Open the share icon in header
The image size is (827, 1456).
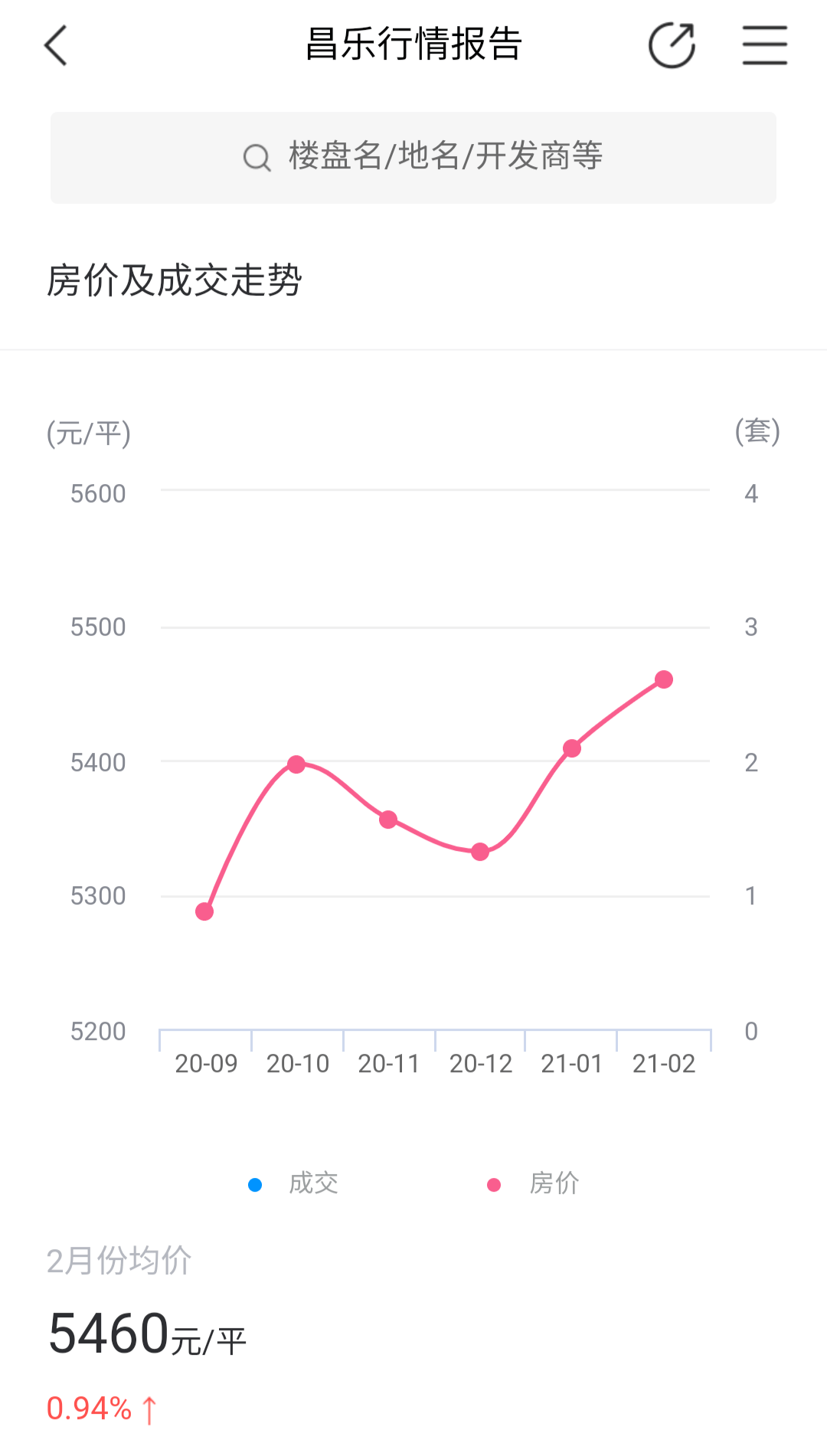coord(672,45)
